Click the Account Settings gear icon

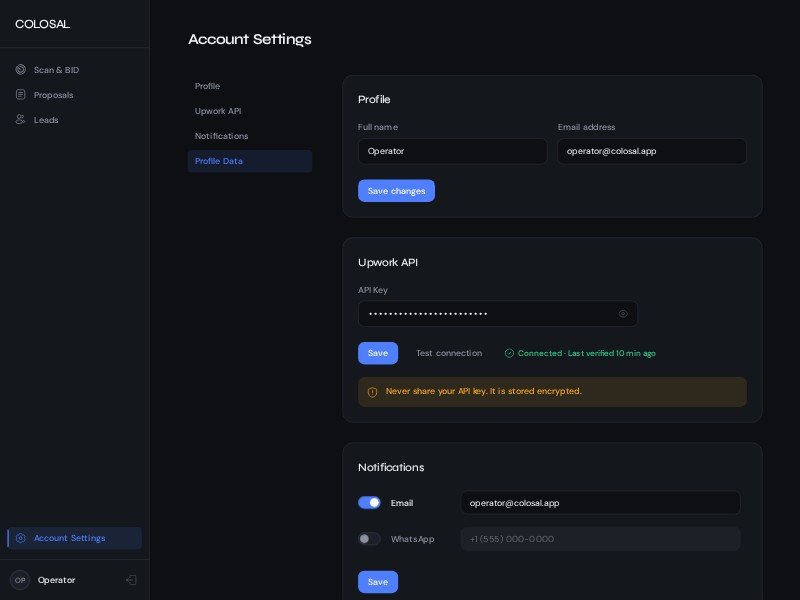(21, 538)
